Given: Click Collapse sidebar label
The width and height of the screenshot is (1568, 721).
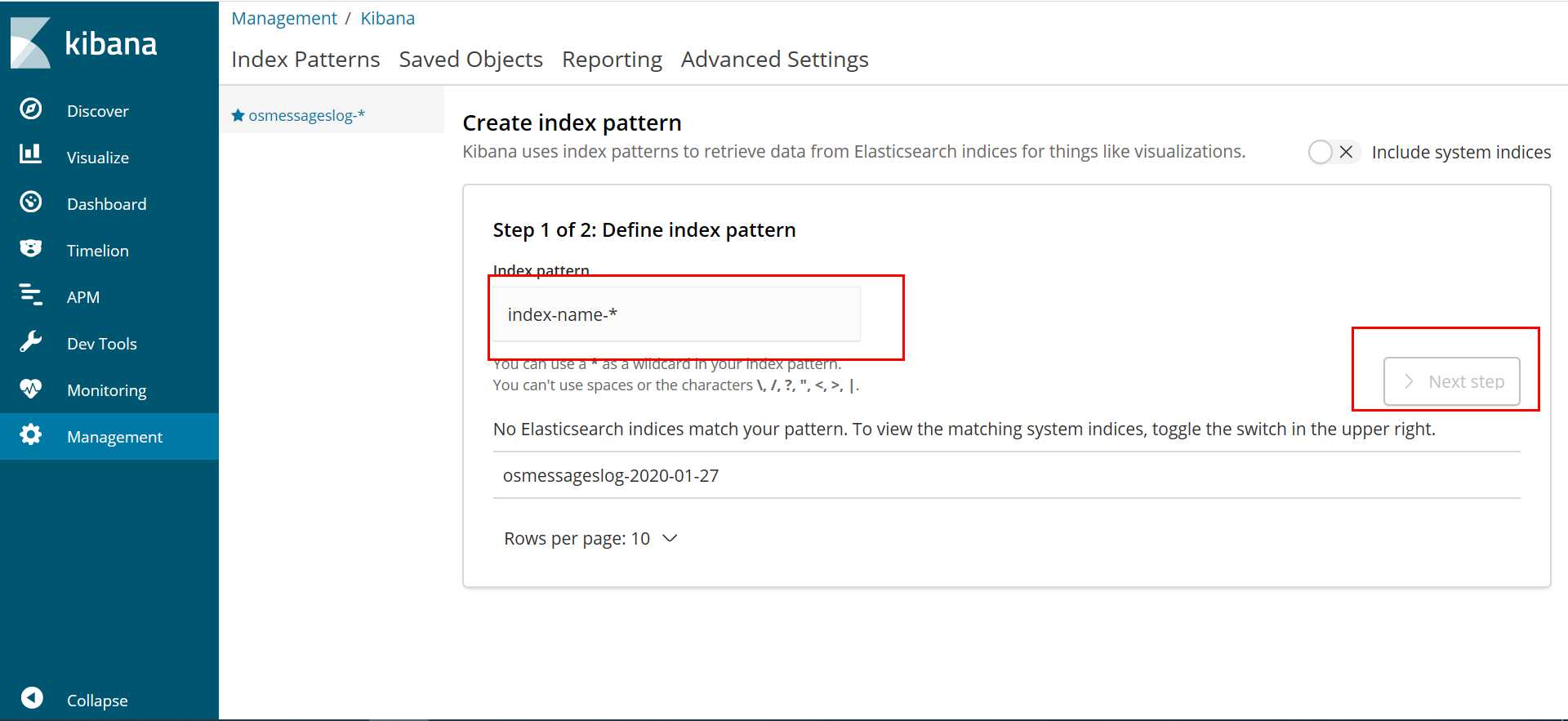Looking at the screenshot, I should point(97,701).
